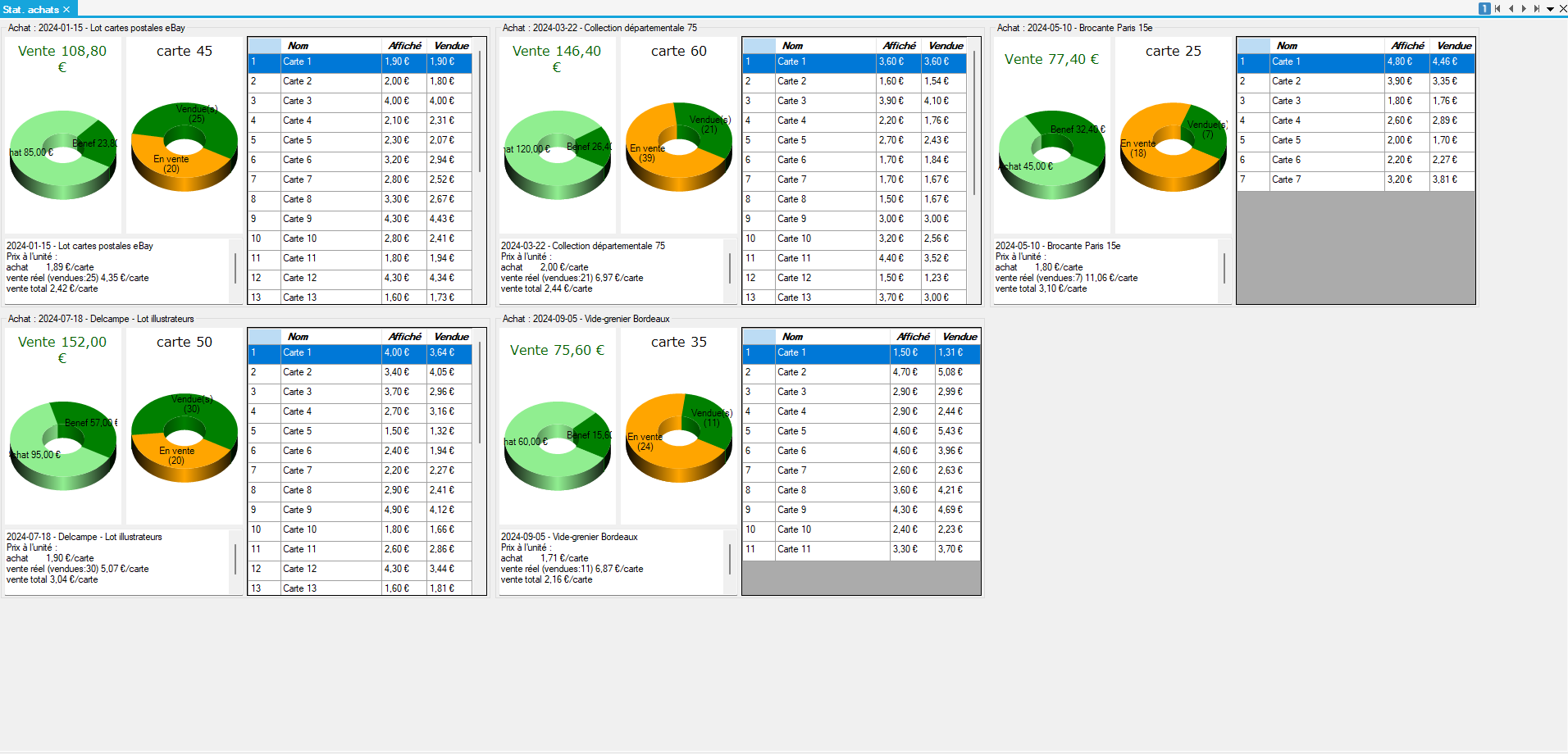
Task: Select page 1 indicator in top bar
Action: [1484, 9]
